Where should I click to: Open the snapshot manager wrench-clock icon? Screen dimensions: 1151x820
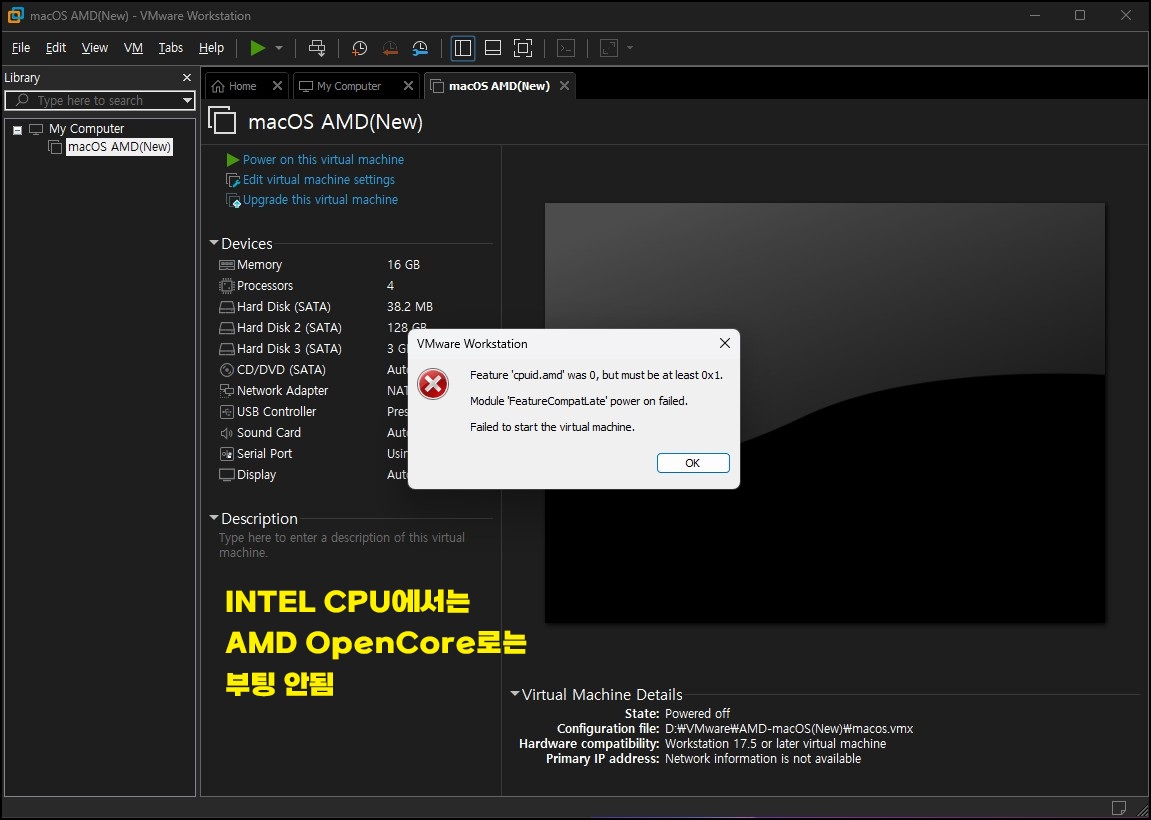[420, 48]
